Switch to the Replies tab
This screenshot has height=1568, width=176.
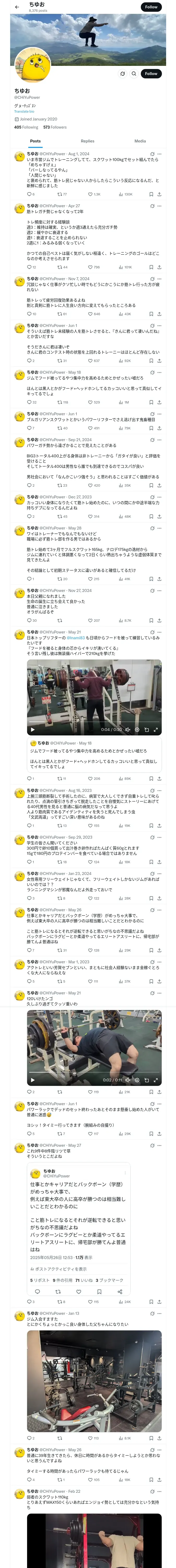[x=87, y=141]
